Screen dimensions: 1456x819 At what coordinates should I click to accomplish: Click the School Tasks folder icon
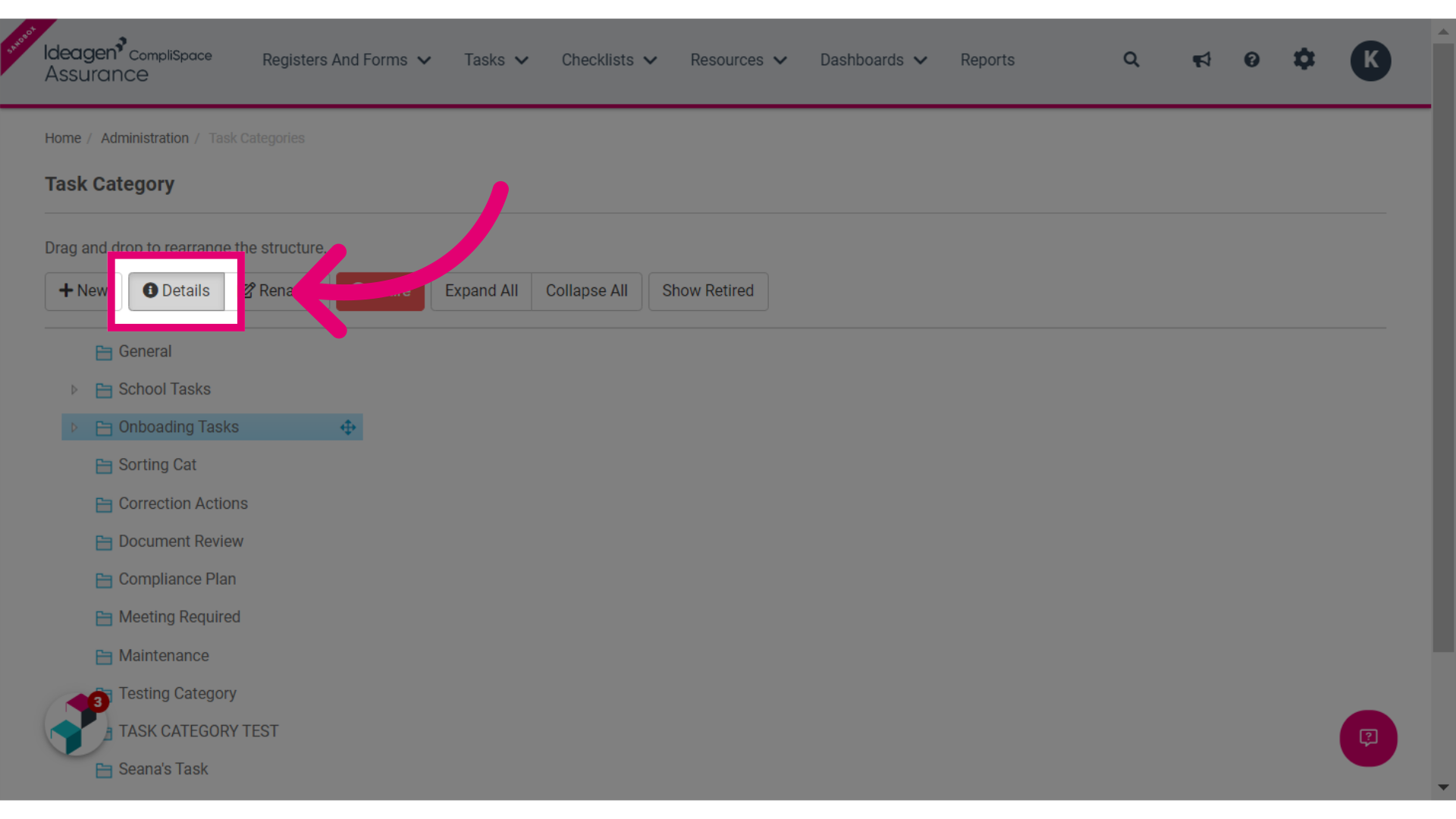tap(104, 391)
